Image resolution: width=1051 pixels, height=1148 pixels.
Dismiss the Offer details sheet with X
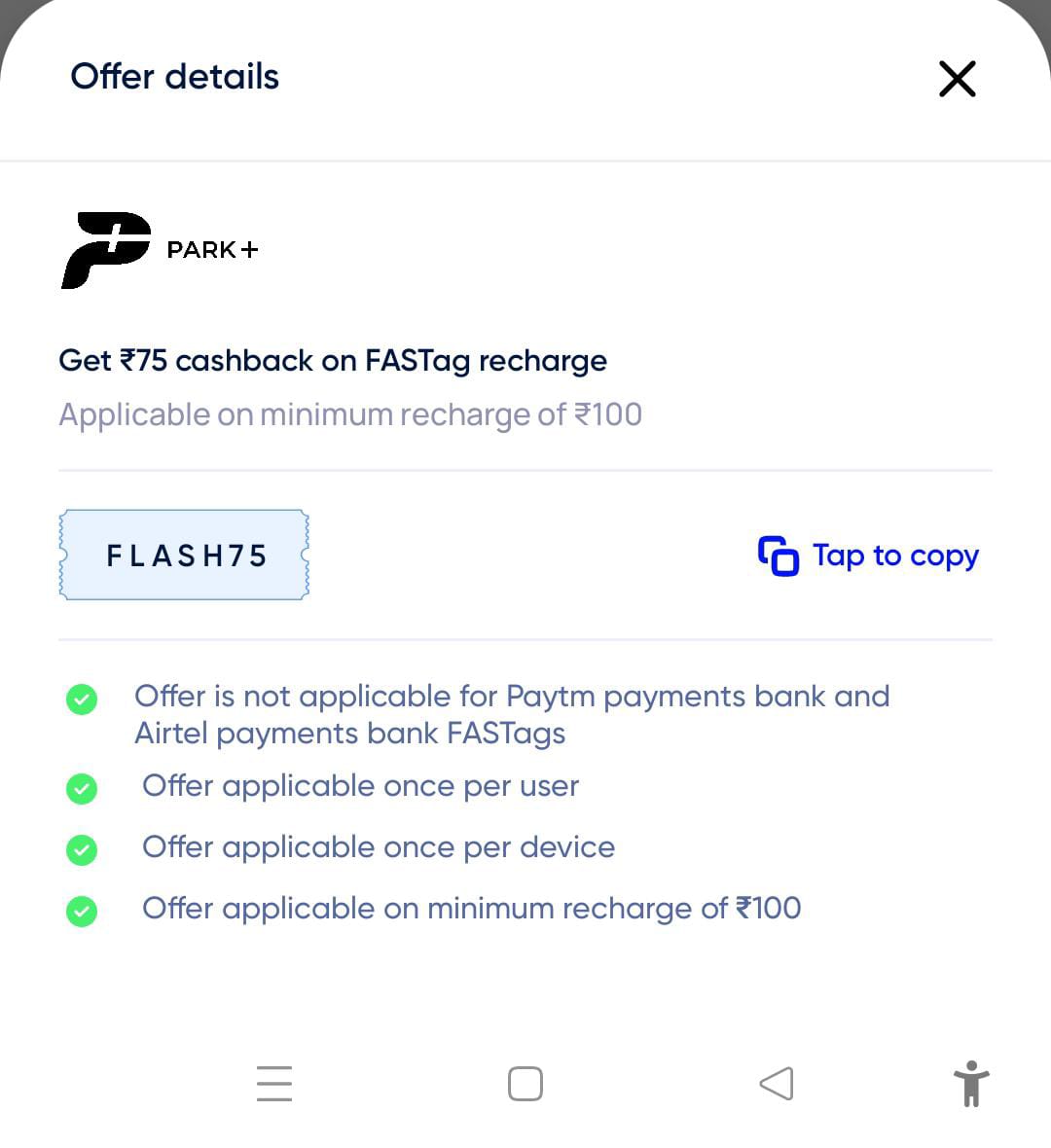pyautogui.click(x=957, y=79)
